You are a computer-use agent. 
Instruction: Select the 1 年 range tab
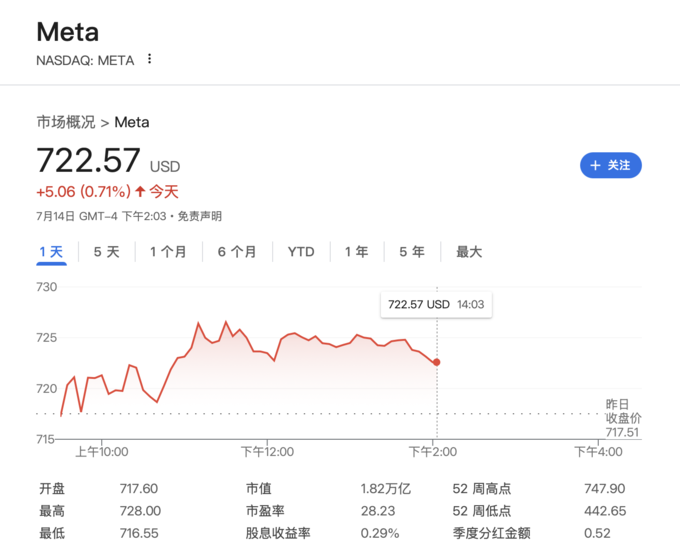coord(357,252)
